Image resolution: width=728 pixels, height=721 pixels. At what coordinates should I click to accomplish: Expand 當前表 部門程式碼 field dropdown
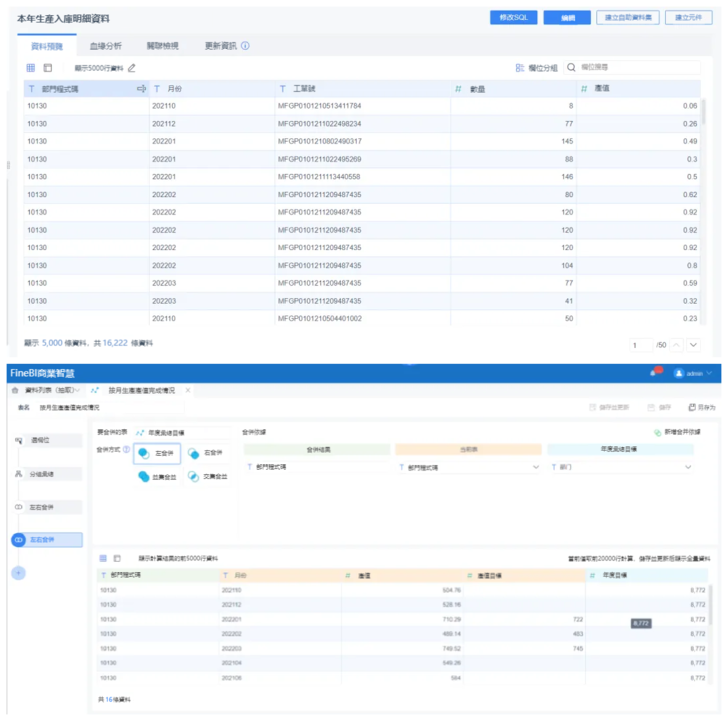(x=536, y=467)
